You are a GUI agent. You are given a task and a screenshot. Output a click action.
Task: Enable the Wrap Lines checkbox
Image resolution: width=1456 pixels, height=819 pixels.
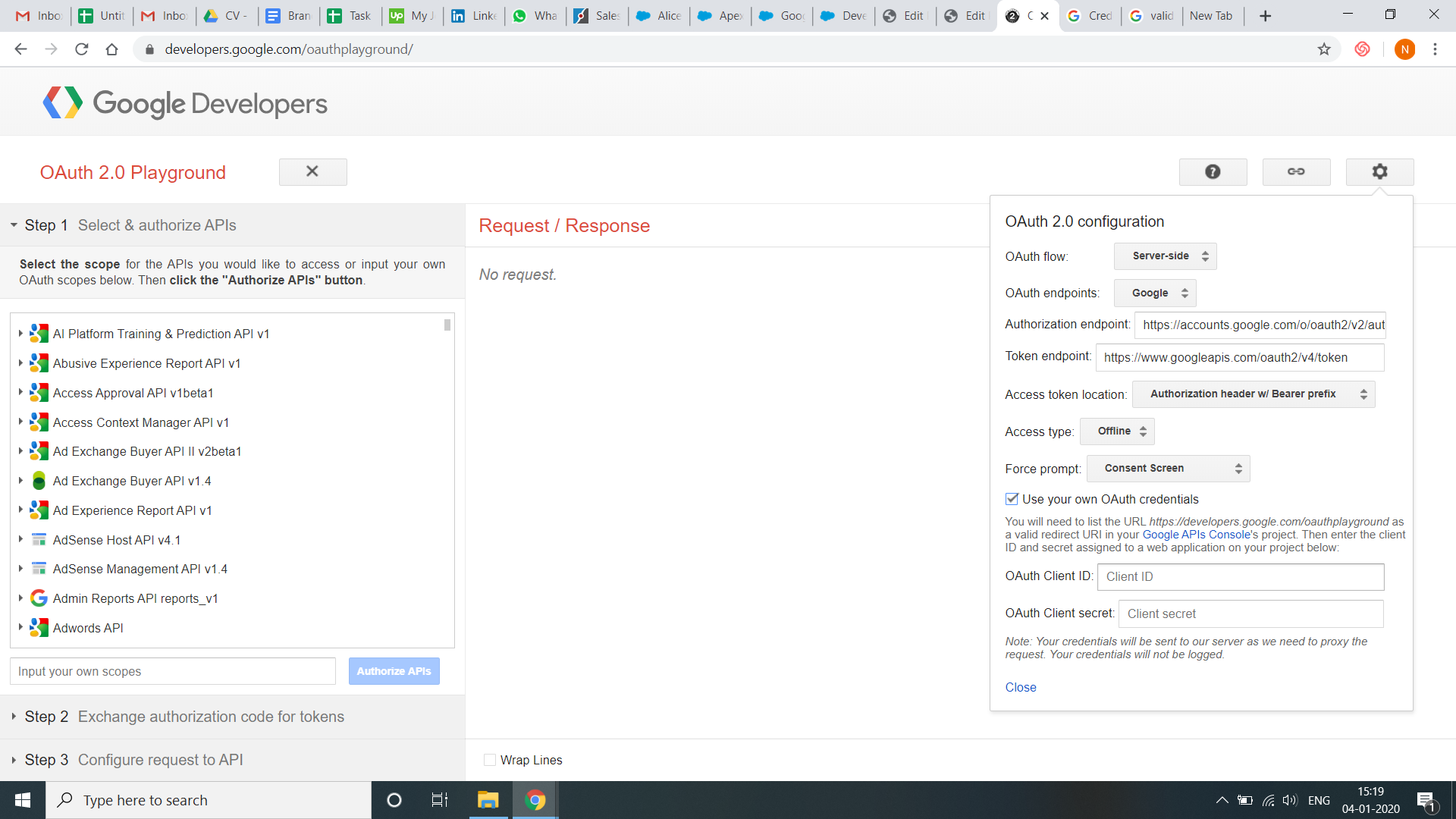489,759
